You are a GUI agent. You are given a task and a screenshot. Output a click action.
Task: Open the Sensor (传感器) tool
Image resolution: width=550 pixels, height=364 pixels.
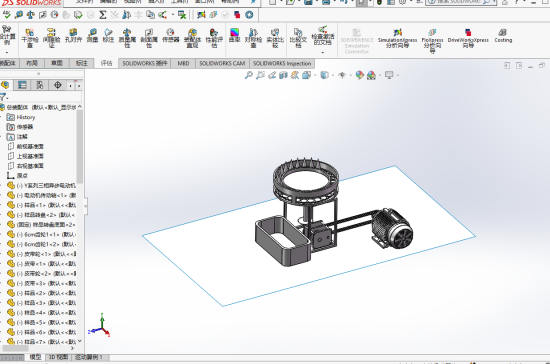[170, 35]
